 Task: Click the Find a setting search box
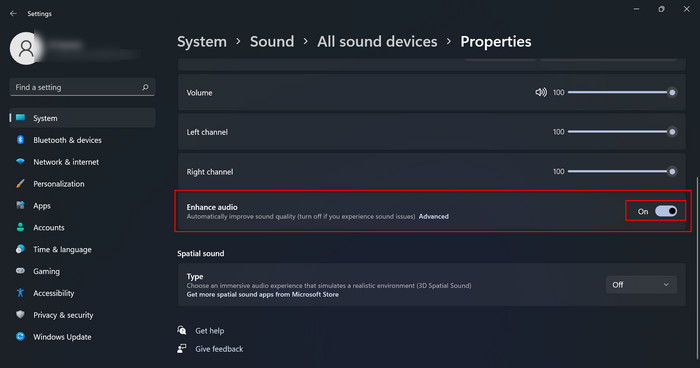coord(82,87)
